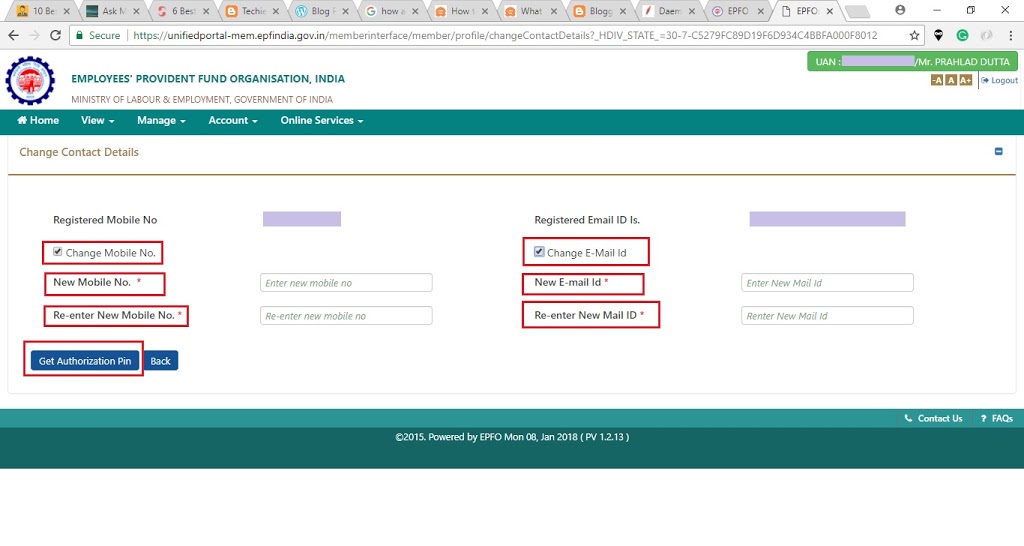Reset font size with A button
The width and height of the screenshot is (1024, 546).
tap(951, 80)
